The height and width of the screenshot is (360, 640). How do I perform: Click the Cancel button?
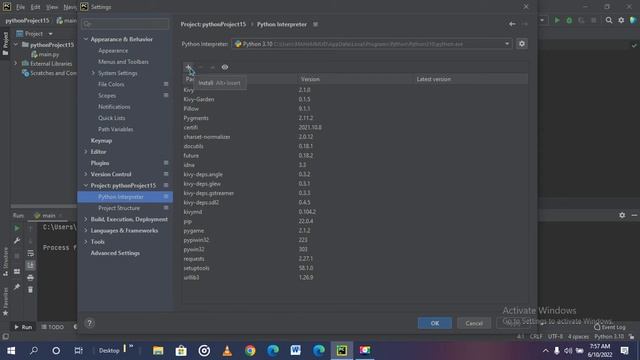click(474, 323)
